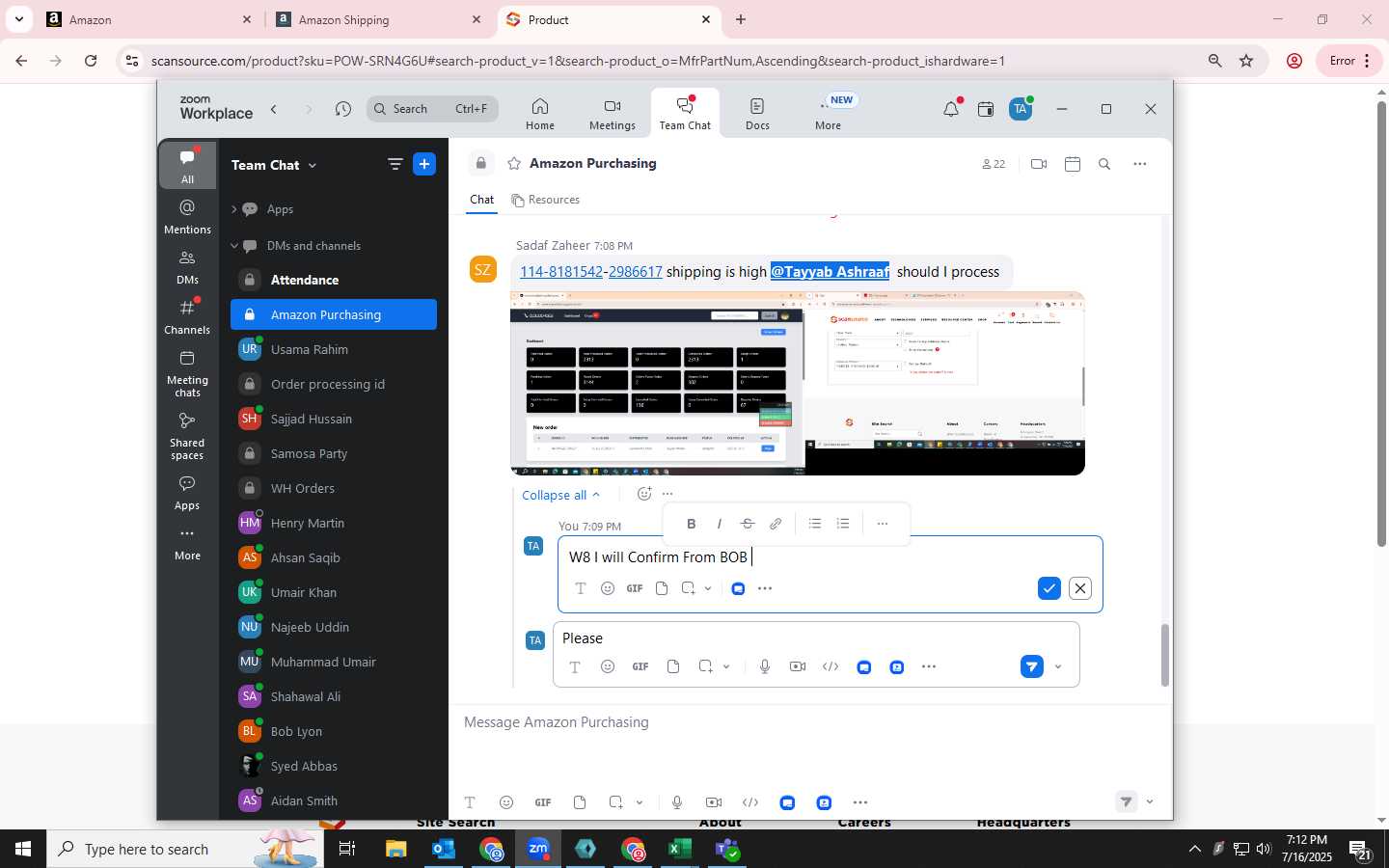Star the Amazon Purchasing channel
1389x868 pixels.
click(514, 163)
